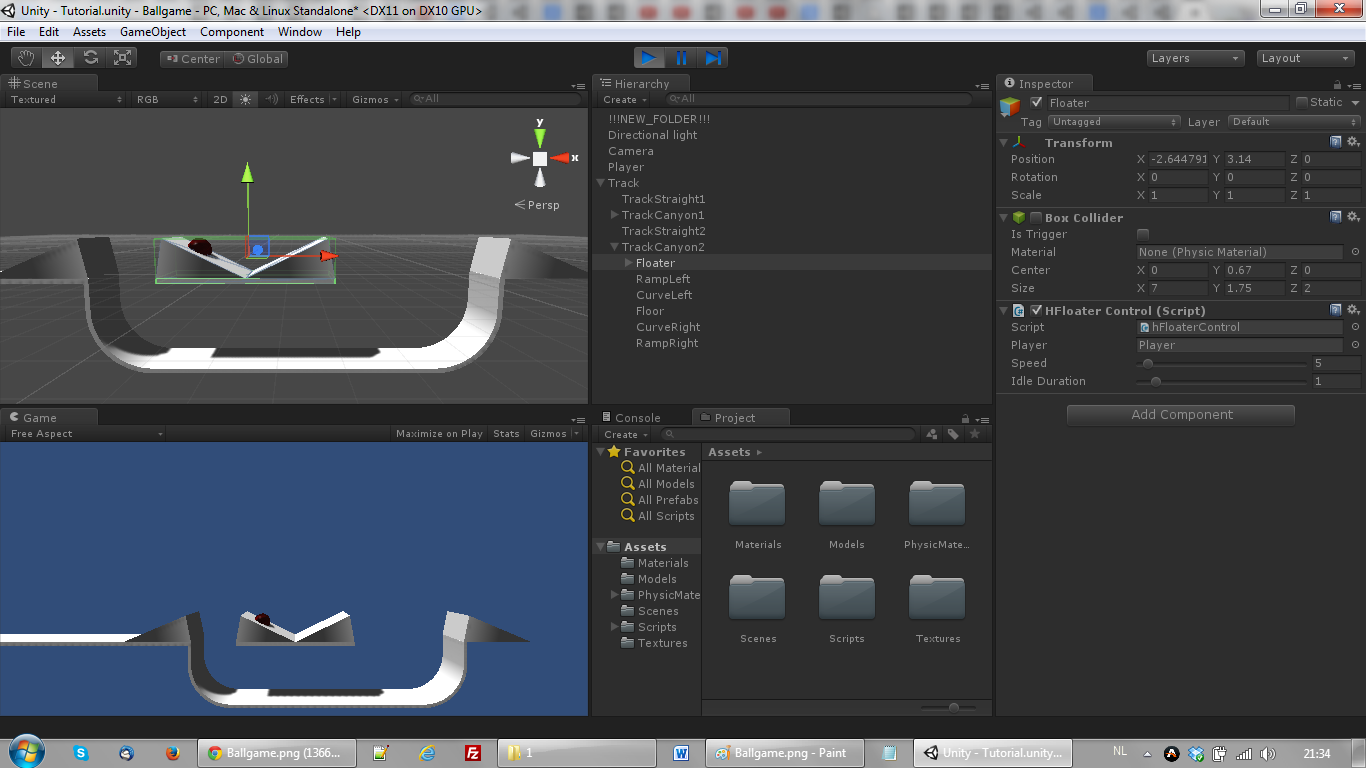Open the Tag Untagged dropdown
Viewport: 1366px width, 768px height.
(x=1114, y=122)
